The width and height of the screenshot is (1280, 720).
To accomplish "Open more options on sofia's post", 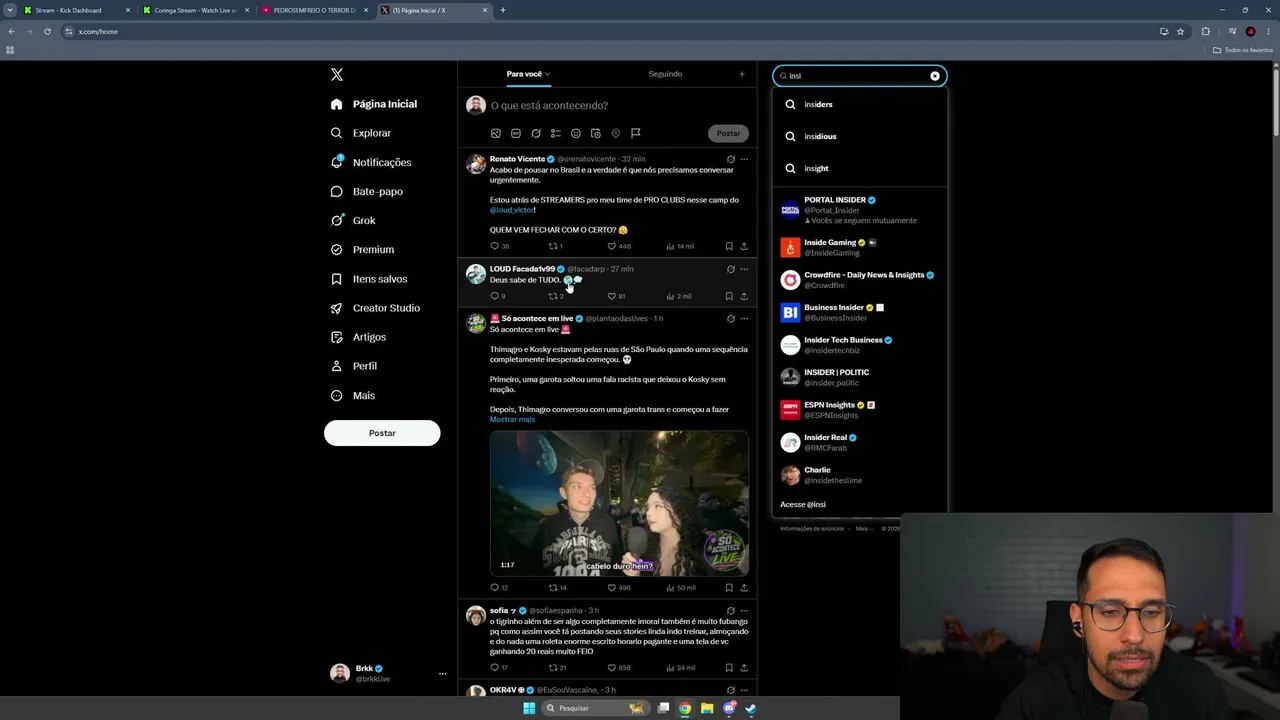I will tap(744, 611).
